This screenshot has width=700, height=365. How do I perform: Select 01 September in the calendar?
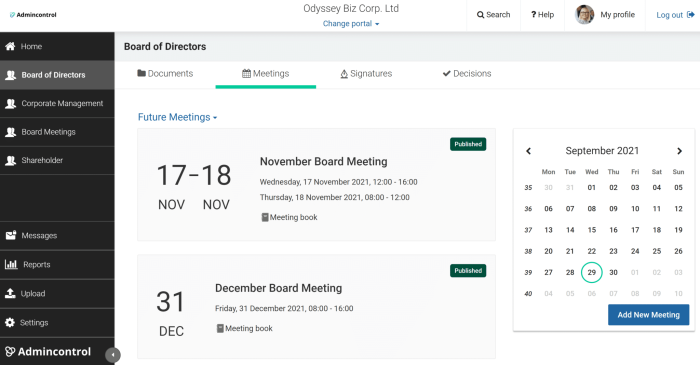[592, 187]
